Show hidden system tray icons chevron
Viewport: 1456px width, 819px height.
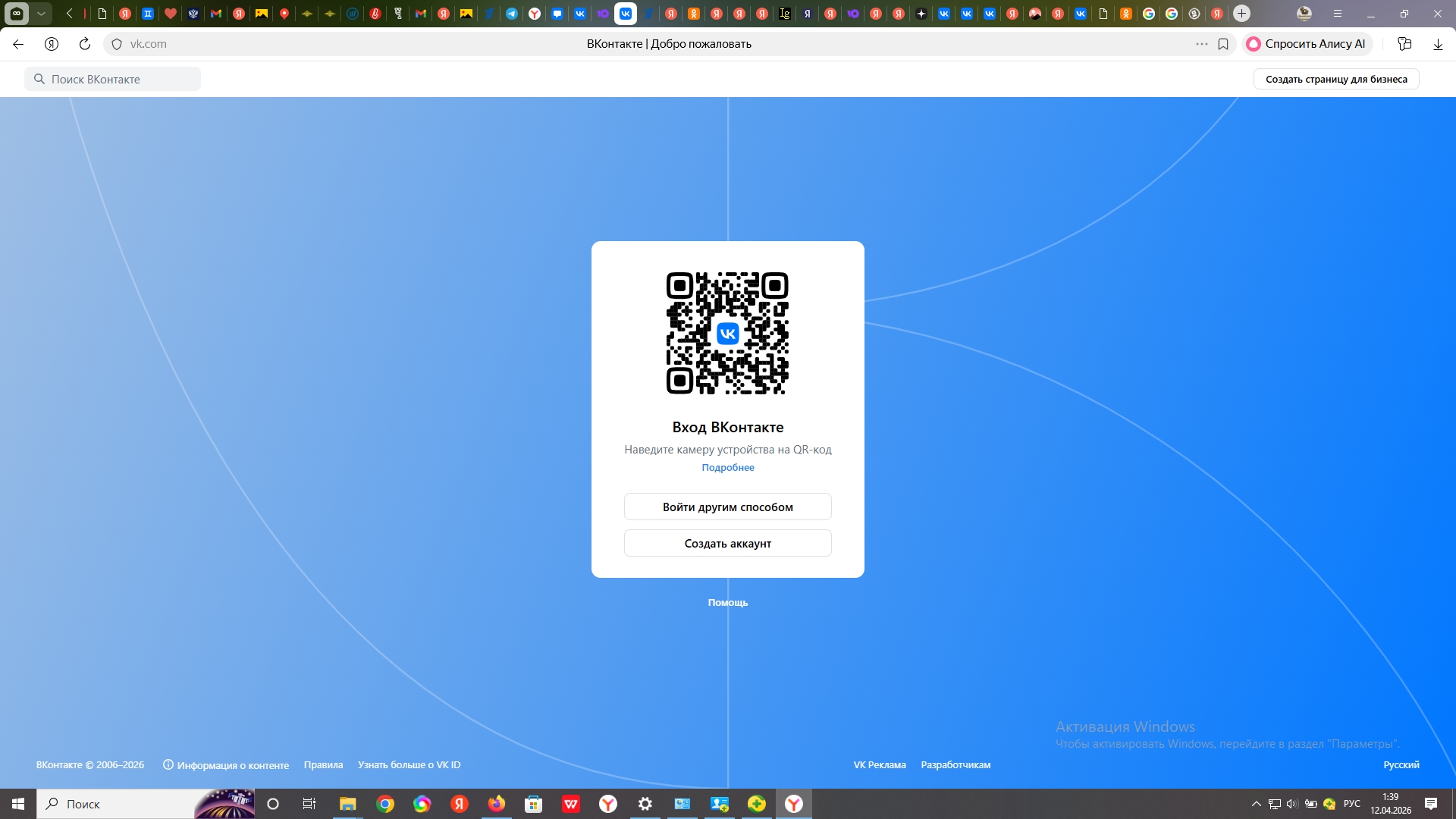1256,804
